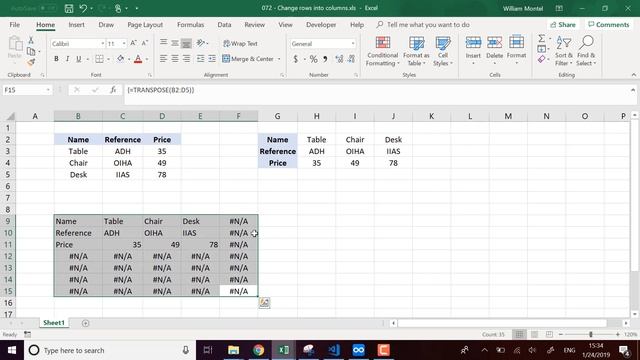Click Increase Decimal icon
The height and width of the screenshot is (360, 640).
pyautogui.click(x=339, y=59)
